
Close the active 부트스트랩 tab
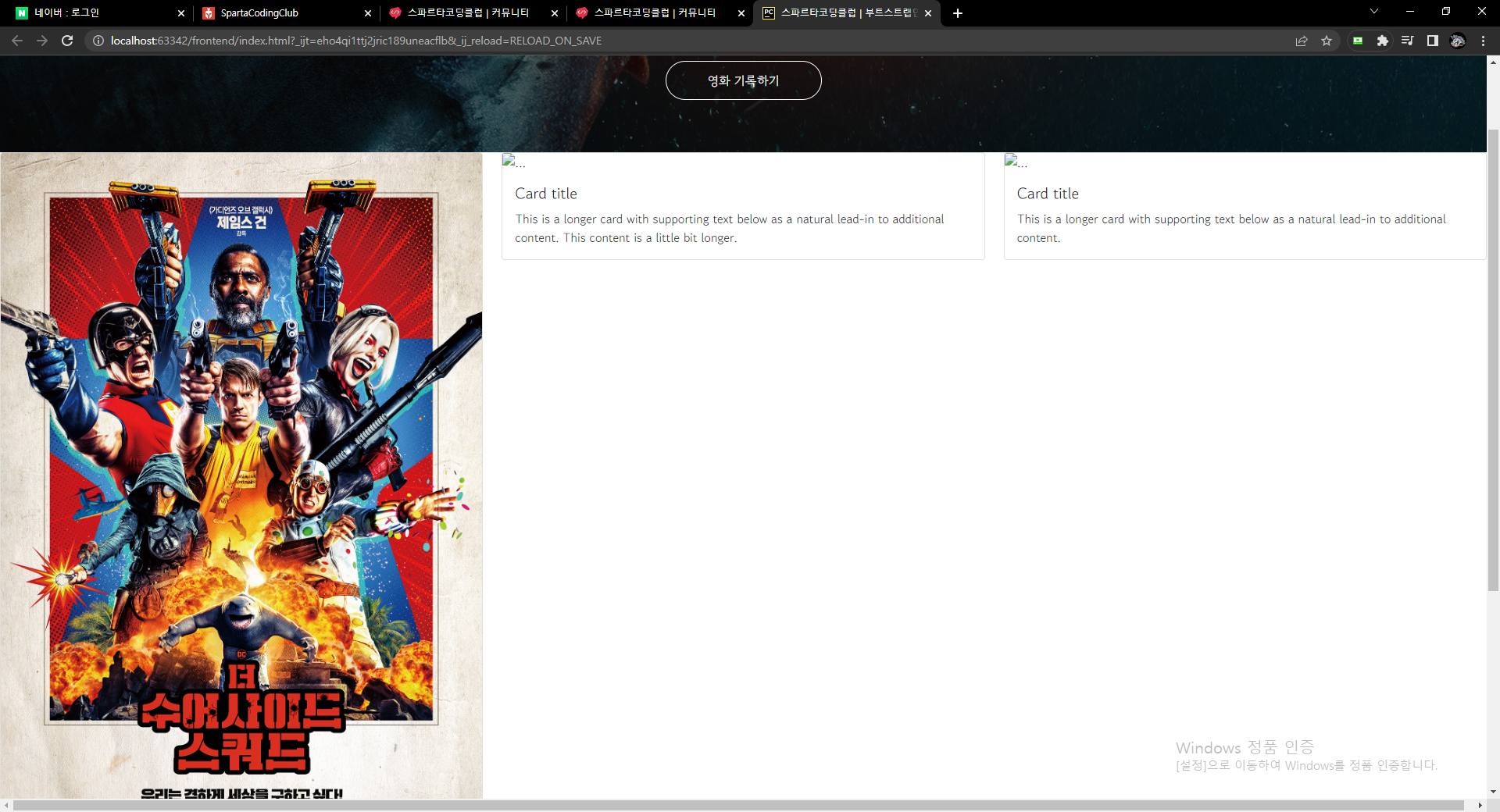(928, 13)
